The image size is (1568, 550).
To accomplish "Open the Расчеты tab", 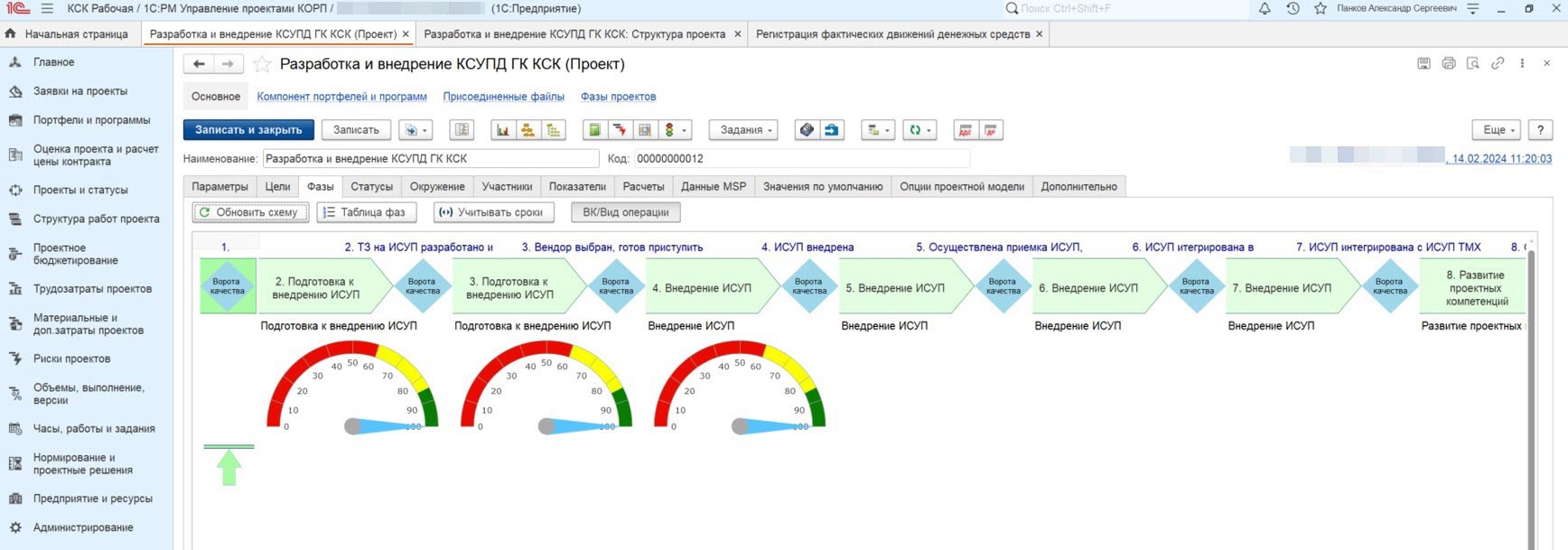I will (643, 187).
